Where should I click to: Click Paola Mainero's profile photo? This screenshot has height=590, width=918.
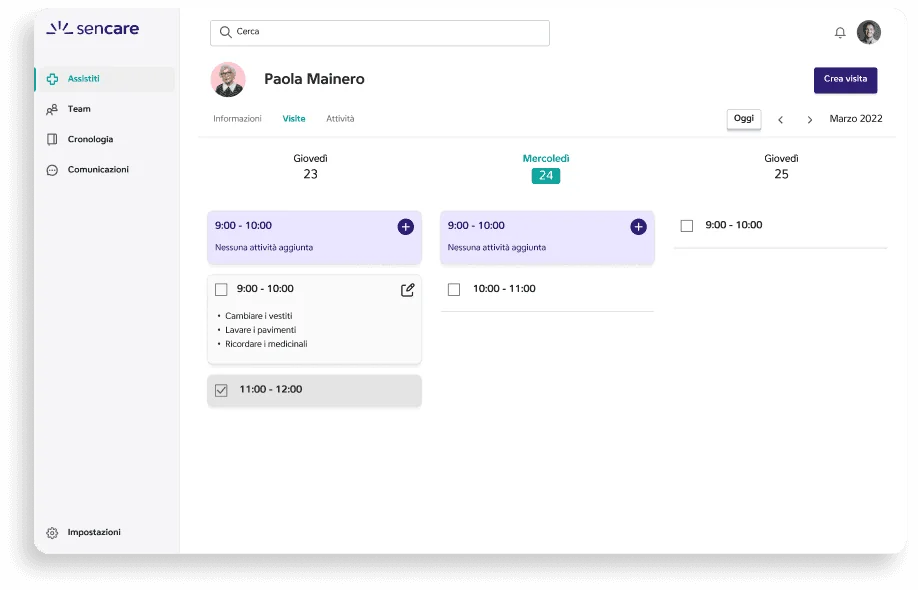point(228,79)
